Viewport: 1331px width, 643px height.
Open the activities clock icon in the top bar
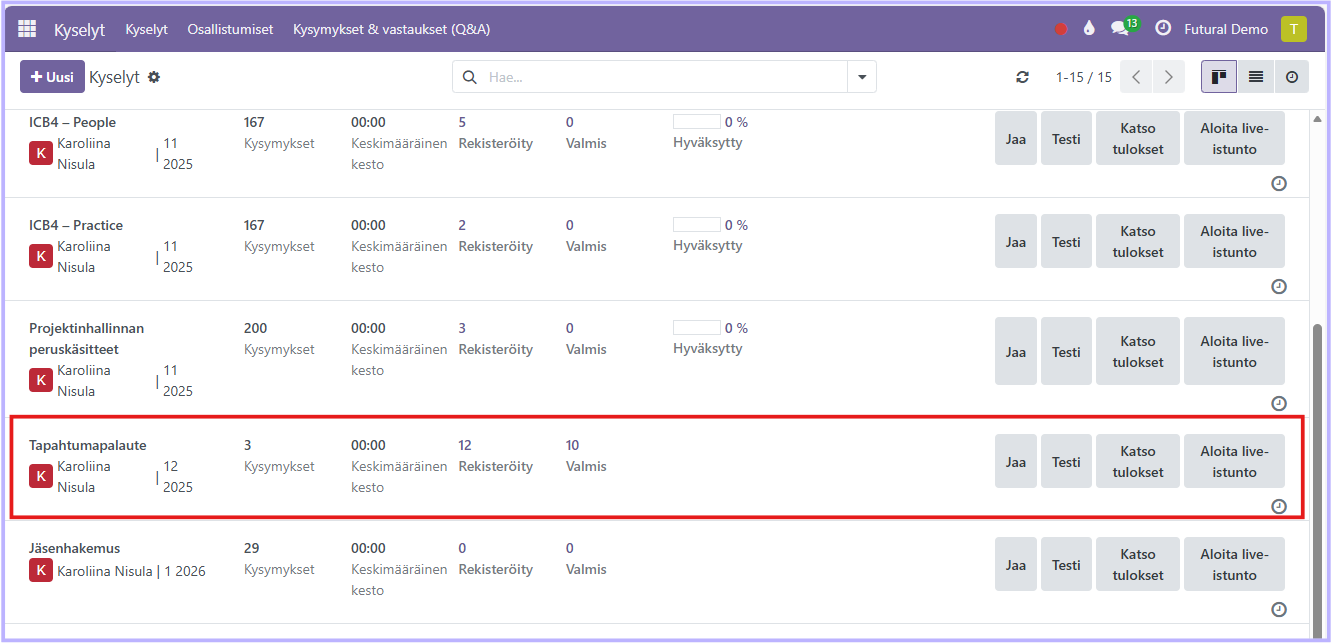coord(1163,29)
